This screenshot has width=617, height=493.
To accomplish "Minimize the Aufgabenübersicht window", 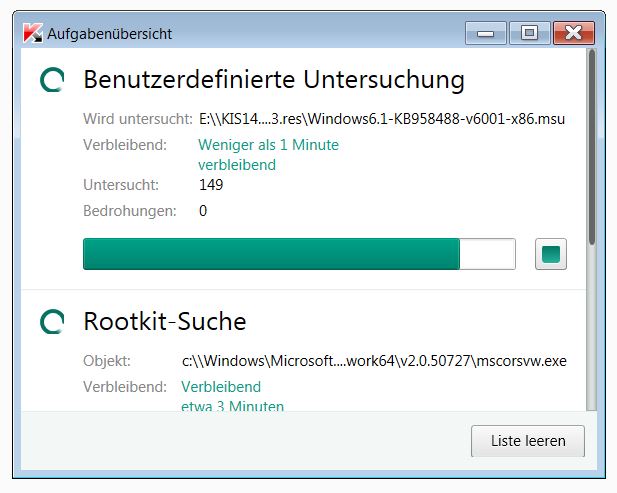I will point(486,33).
